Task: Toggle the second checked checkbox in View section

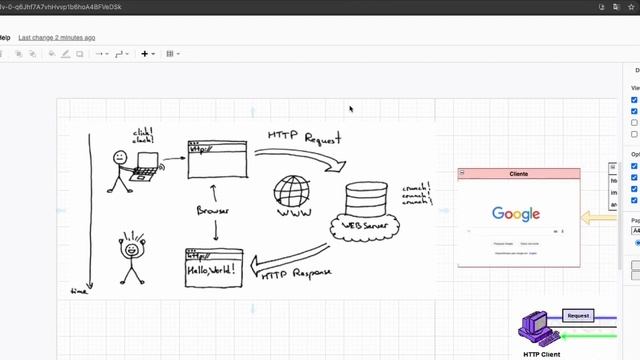Action: point(634,111)
